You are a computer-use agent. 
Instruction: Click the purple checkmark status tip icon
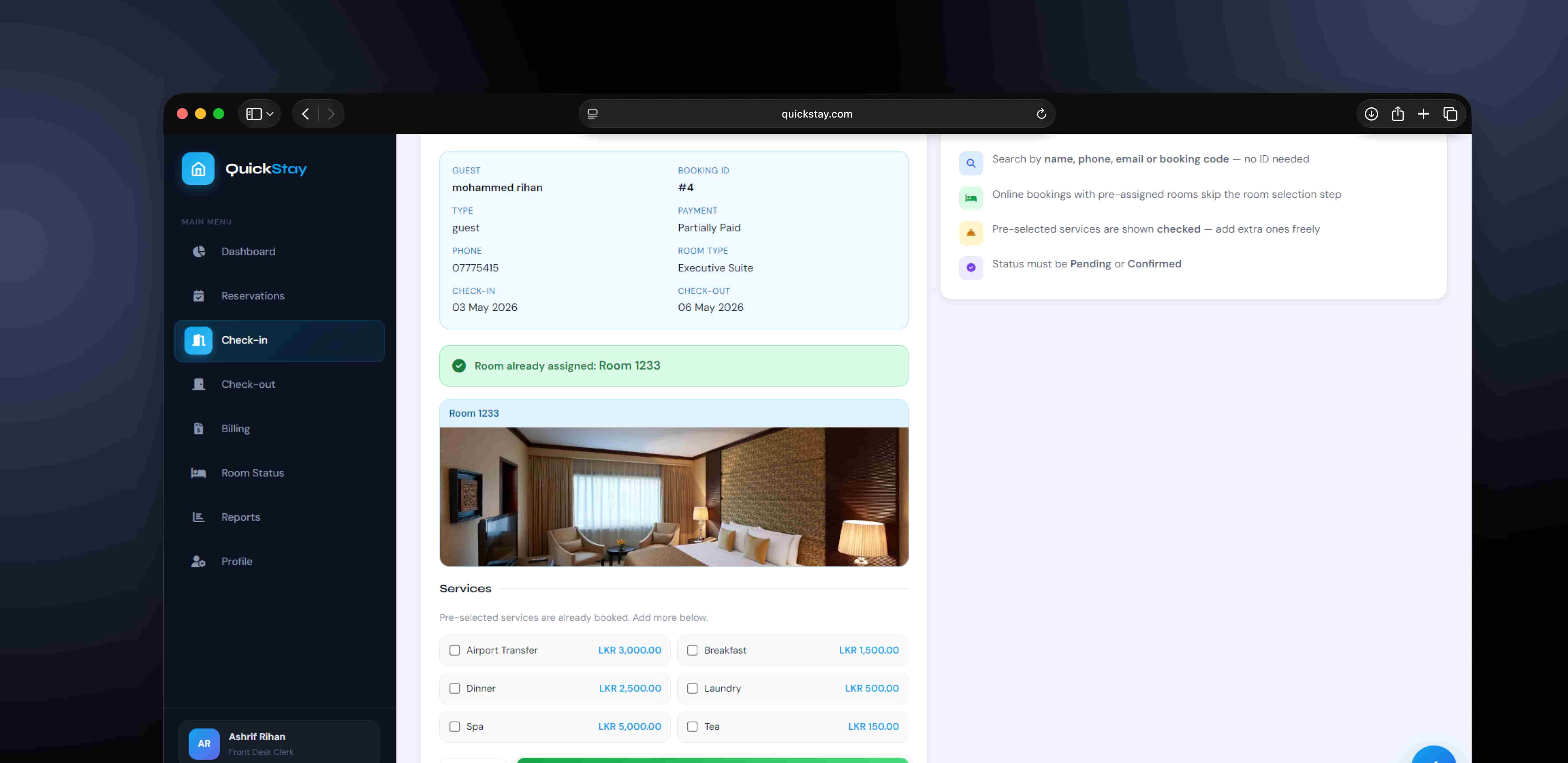[971, 268]
